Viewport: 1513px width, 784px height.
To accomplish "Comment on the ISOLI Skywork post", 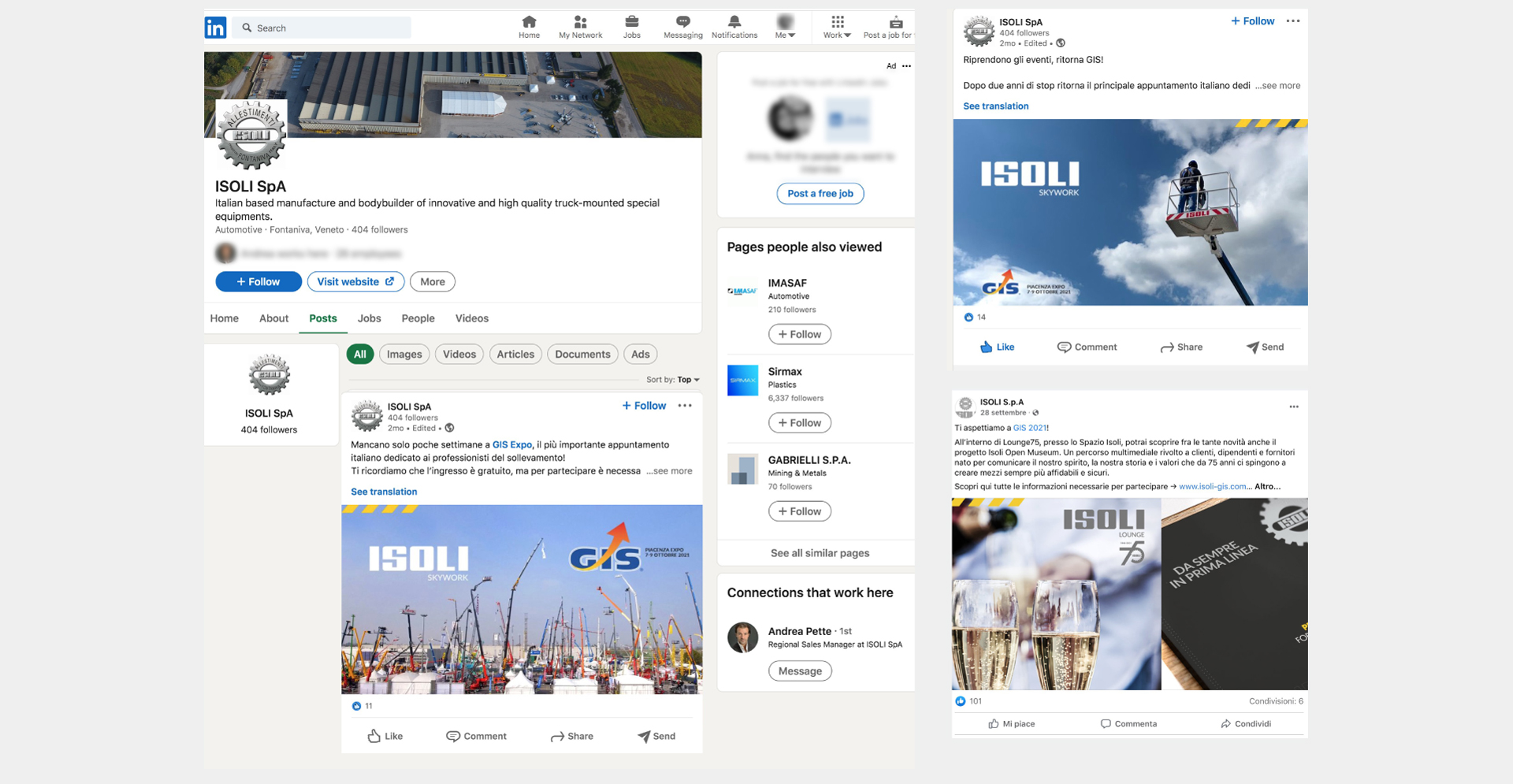I will pos(1087,347).
